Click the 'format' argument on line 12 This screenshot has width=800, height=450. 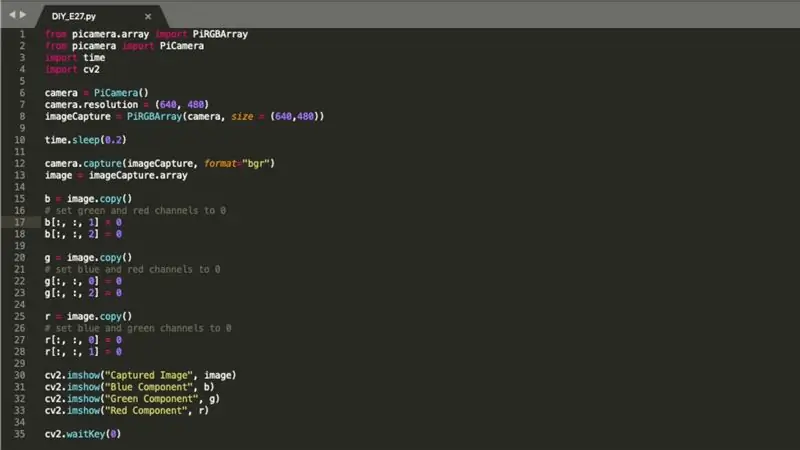[x=220, y=163]
